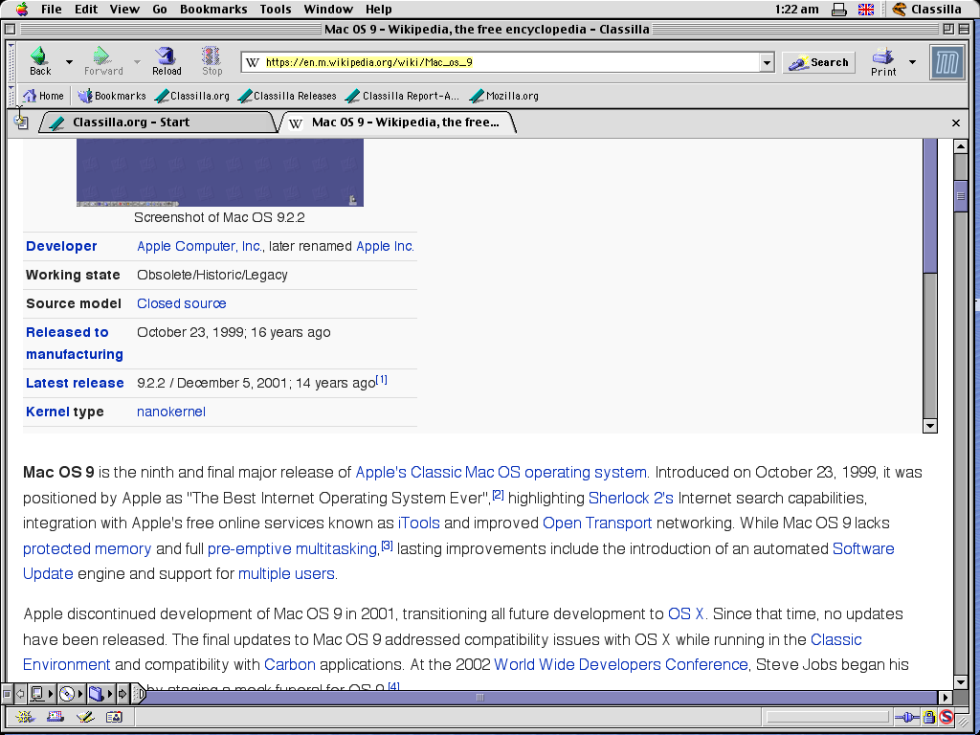980x735 pixels.
Task: Launch Composer from the component bar
Action: (85, 717)
